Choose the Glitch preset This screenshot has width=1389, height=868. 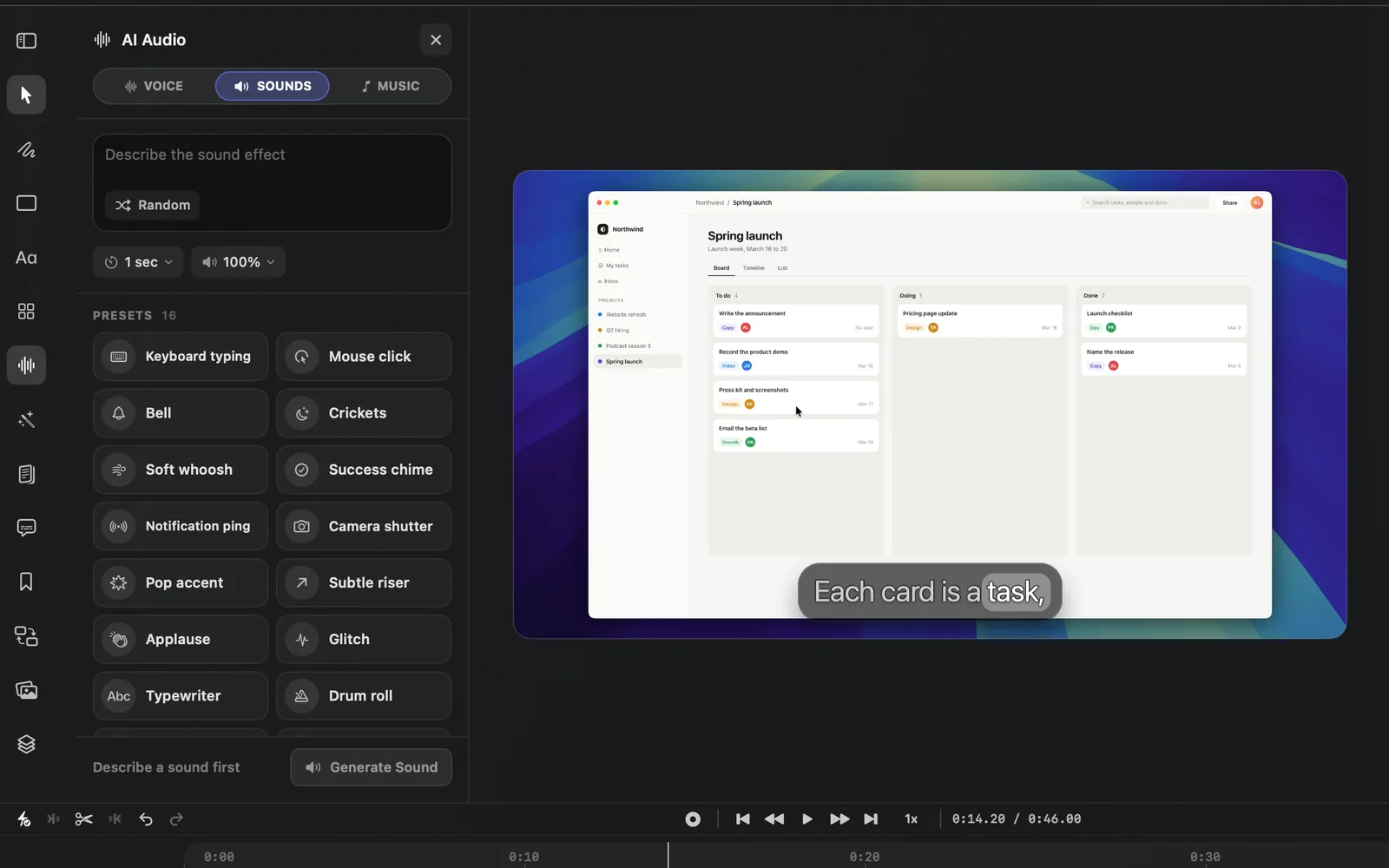[x=364, y=640]
